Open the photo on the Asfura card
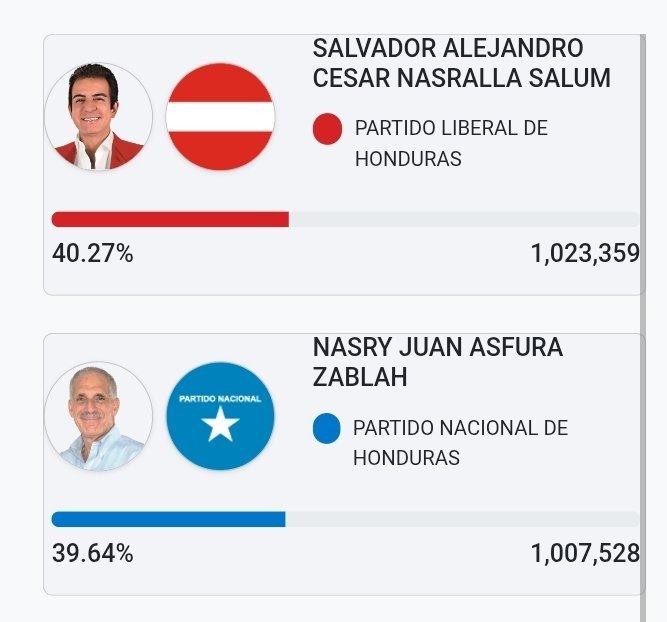Screen dimensions: 667x622 [99, 416]
